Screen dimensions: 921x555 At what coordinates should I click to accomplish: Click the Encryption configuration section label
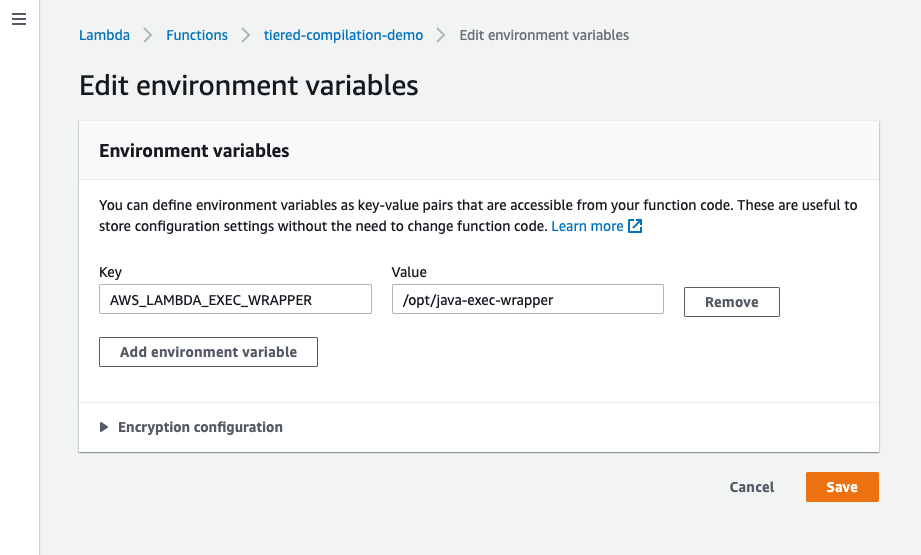(200, 427)
